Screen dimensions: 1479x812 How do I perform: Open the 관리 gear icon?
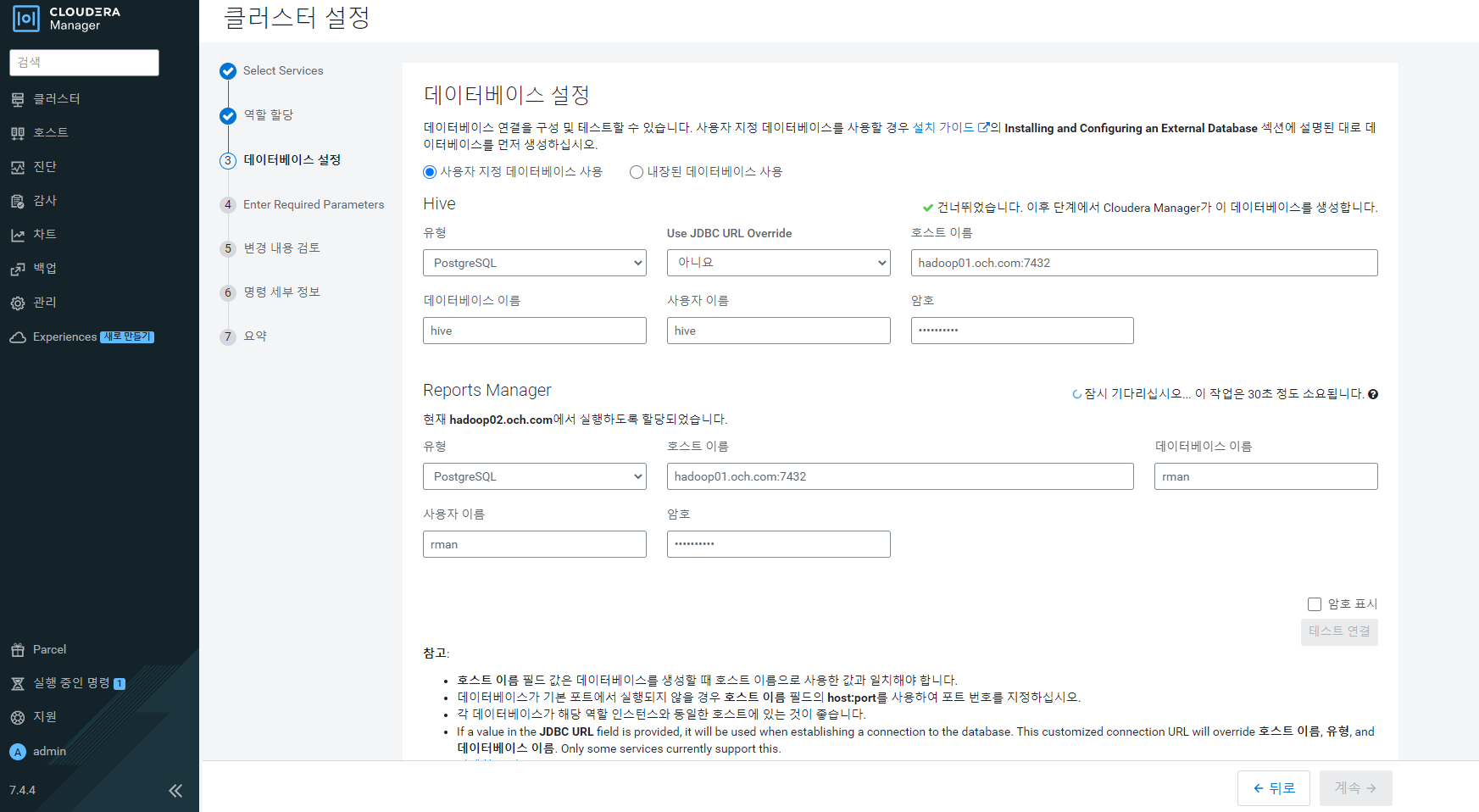(18, 303)
